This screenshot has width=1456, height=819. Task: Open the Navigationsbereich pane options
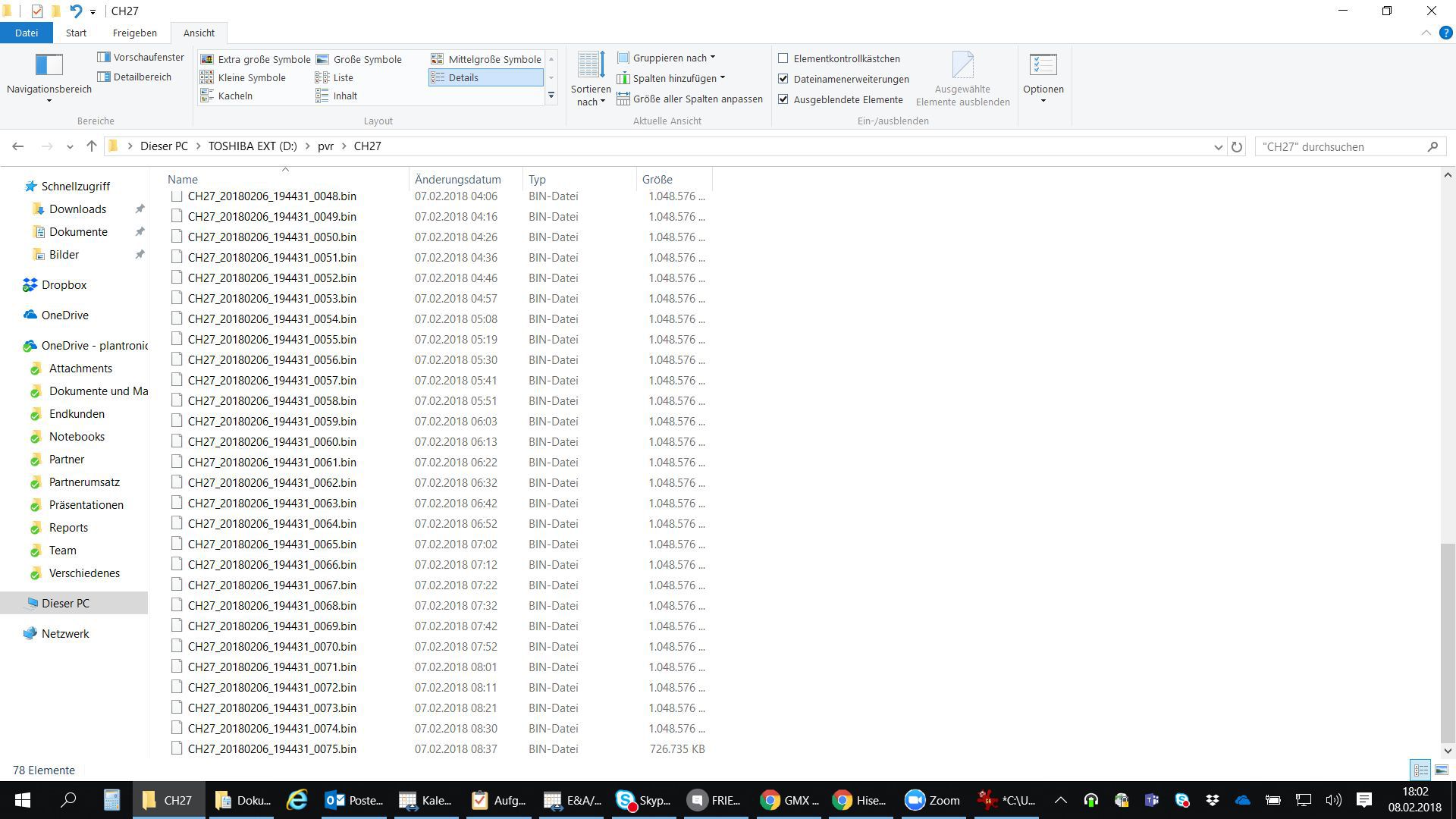point(49,78)
